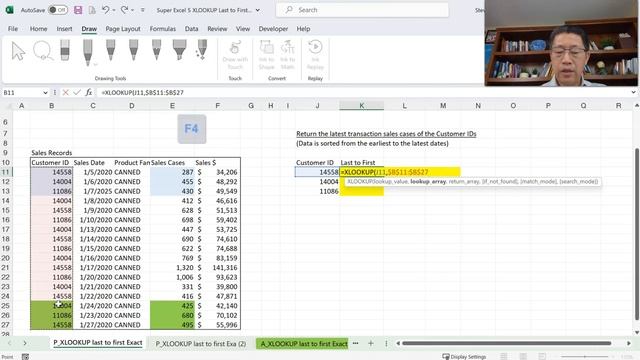Click inside the formula bar text

[142, 93]
